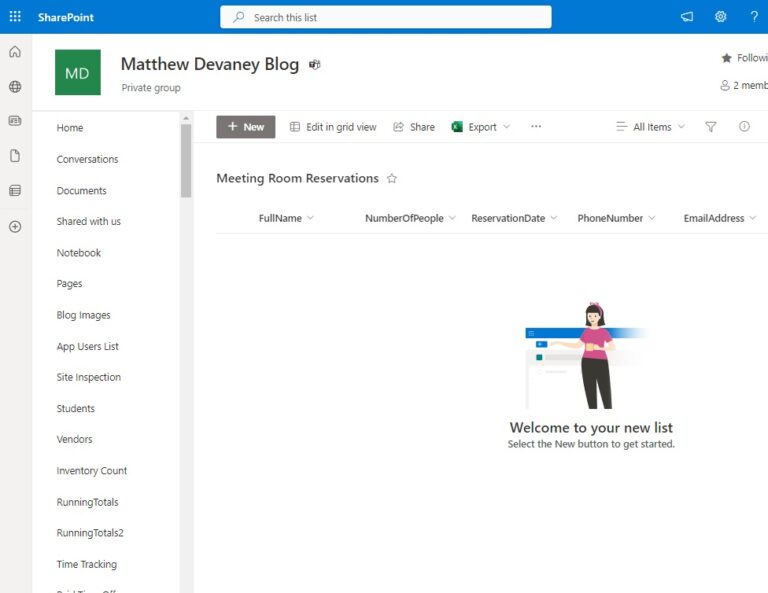Open the Export dropdown menu
This screenshot has width=768, height=593.
pyautogui.click(x=481, y=127)
